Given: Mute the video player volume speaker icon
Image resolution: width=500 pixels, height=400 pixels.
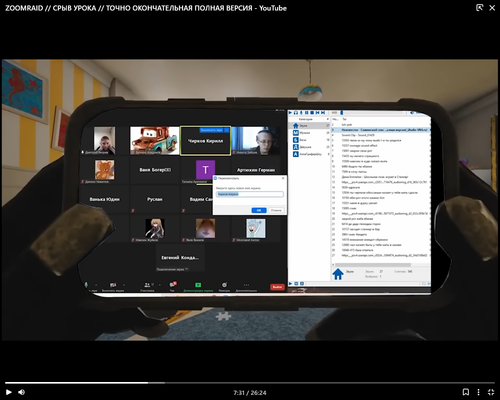Looking at the screenshot, I should [22, 392].
